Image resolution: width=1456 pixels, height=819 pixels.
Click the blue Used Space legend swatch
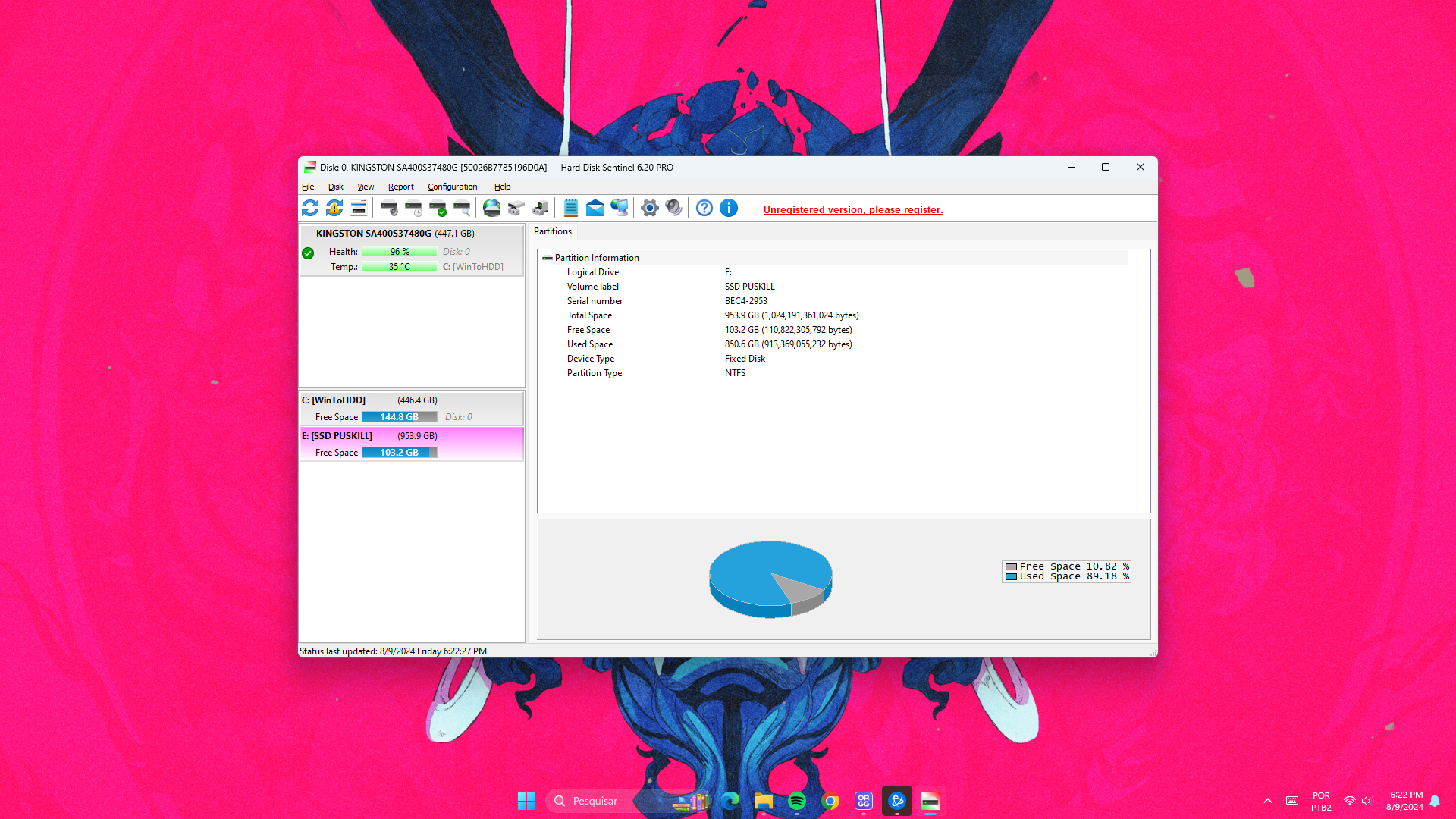pos(1011,576)
